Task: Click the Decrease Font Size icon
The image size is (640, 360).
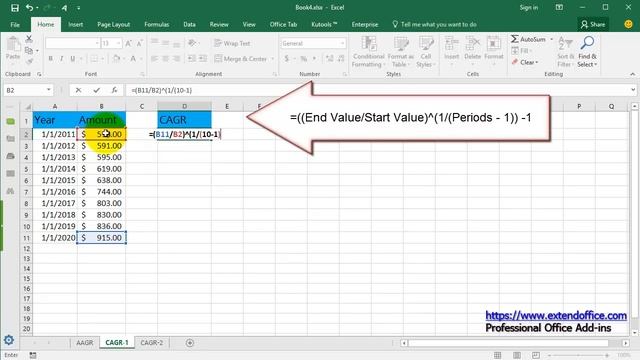Action: [x=140, y=43]
